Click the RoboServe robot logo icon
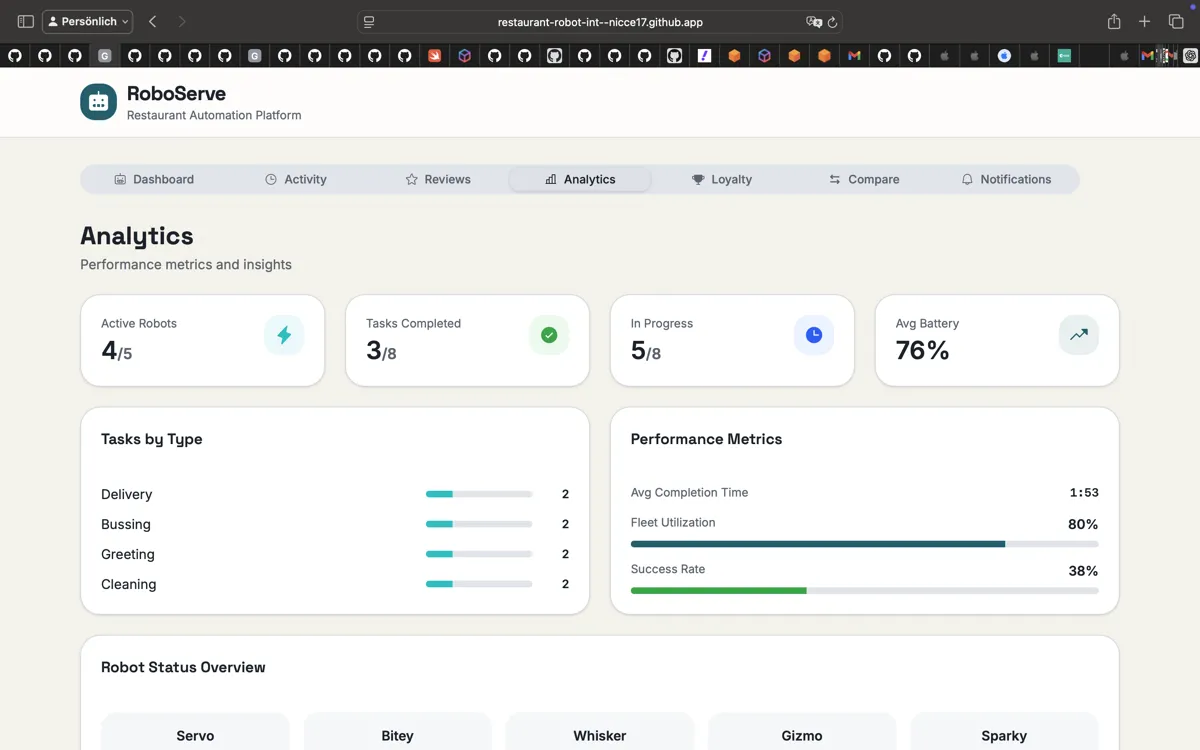 click(98, 102)
